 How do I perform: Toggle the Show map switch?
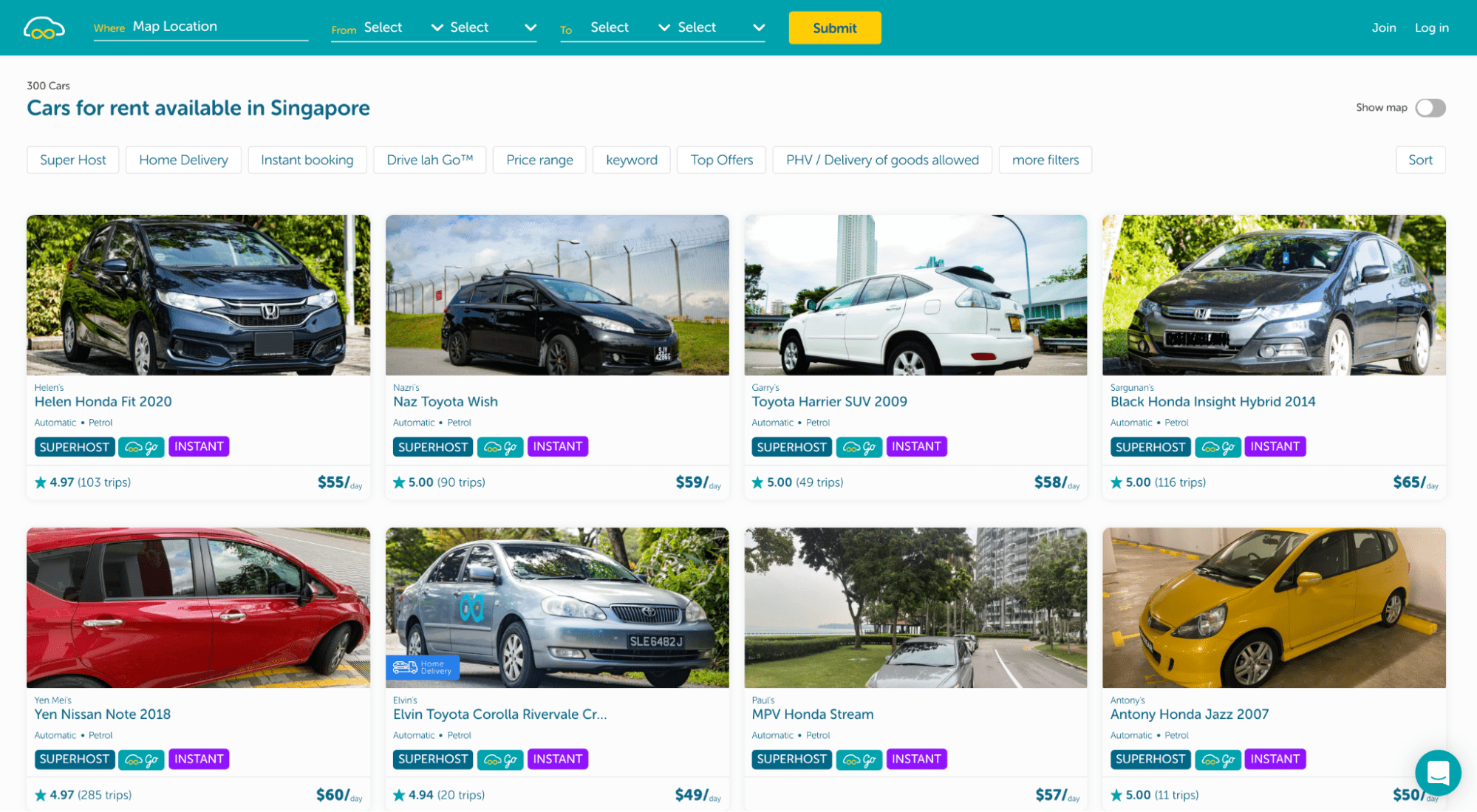point(1430,108)
